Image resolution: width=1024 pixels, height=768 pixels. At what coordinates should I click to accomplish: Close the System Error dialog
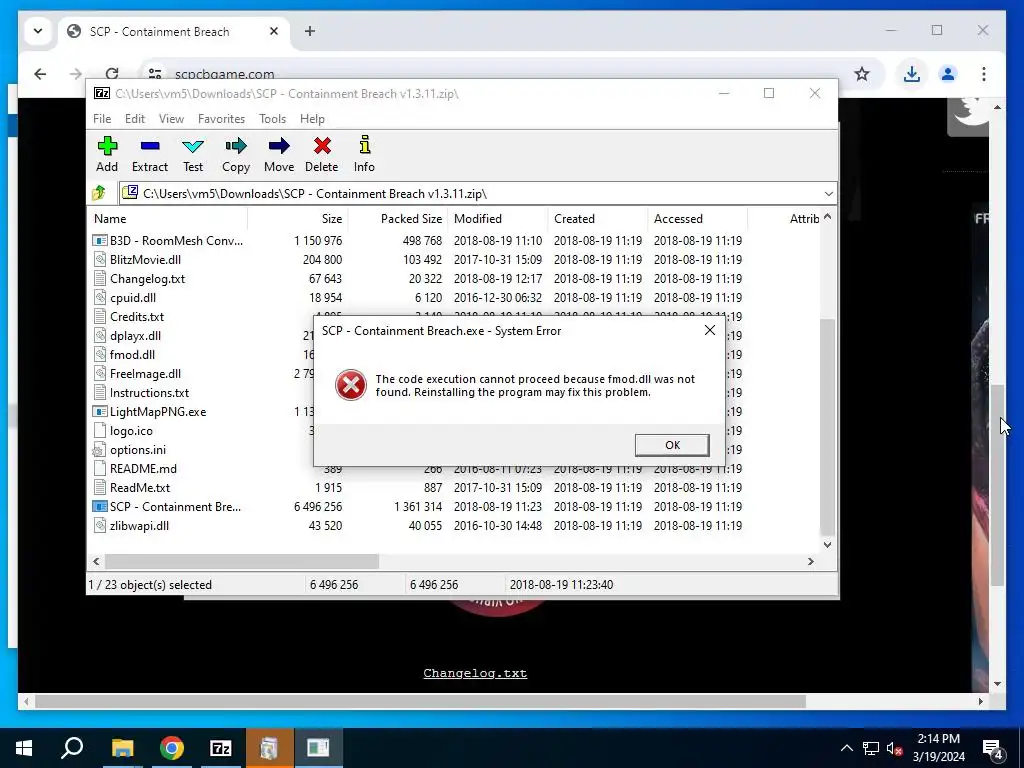click(x=710, y=330)
